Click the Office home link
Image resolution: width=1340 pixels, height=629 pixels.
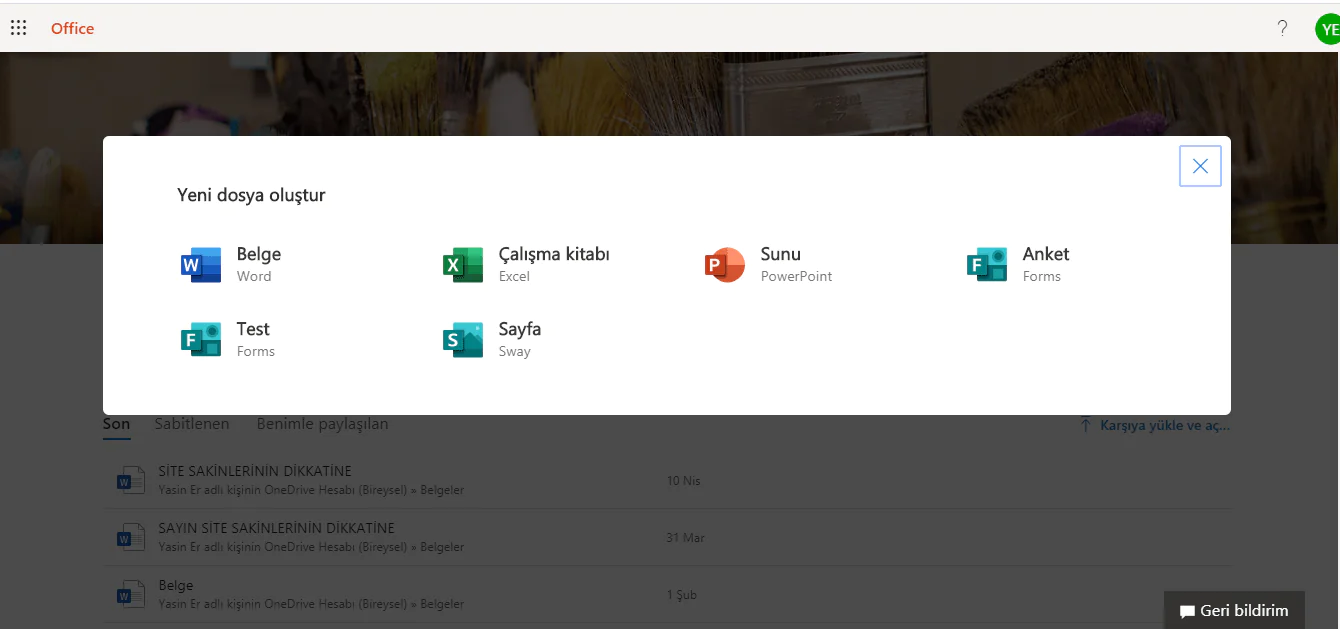72,28
